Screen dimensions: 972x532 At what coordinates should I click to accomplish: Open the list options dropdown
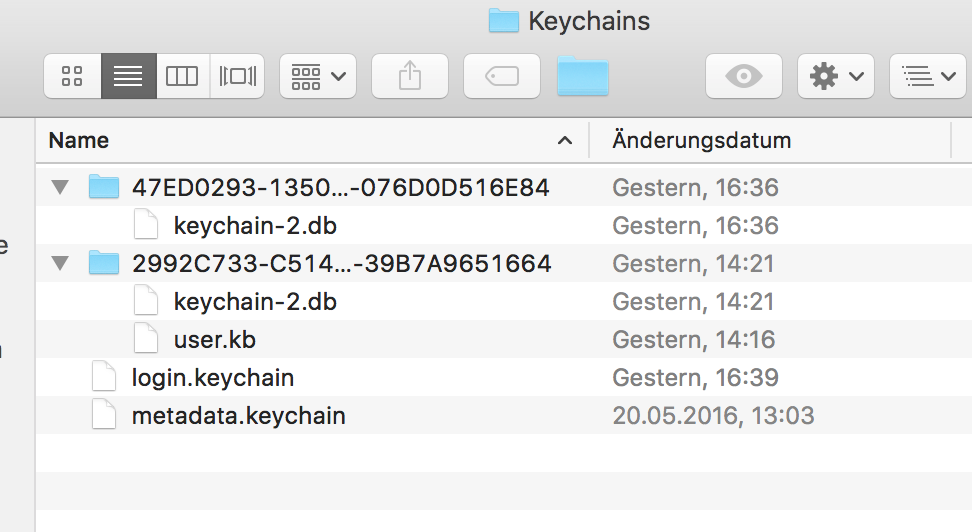point(925,76)
